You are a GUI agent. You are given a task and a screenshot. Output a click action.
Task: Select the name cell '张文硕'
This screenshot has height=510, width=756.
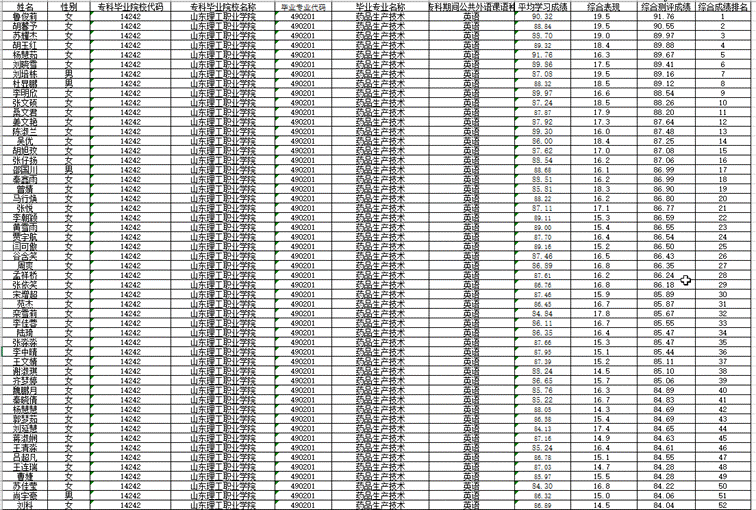coord(25,103)
